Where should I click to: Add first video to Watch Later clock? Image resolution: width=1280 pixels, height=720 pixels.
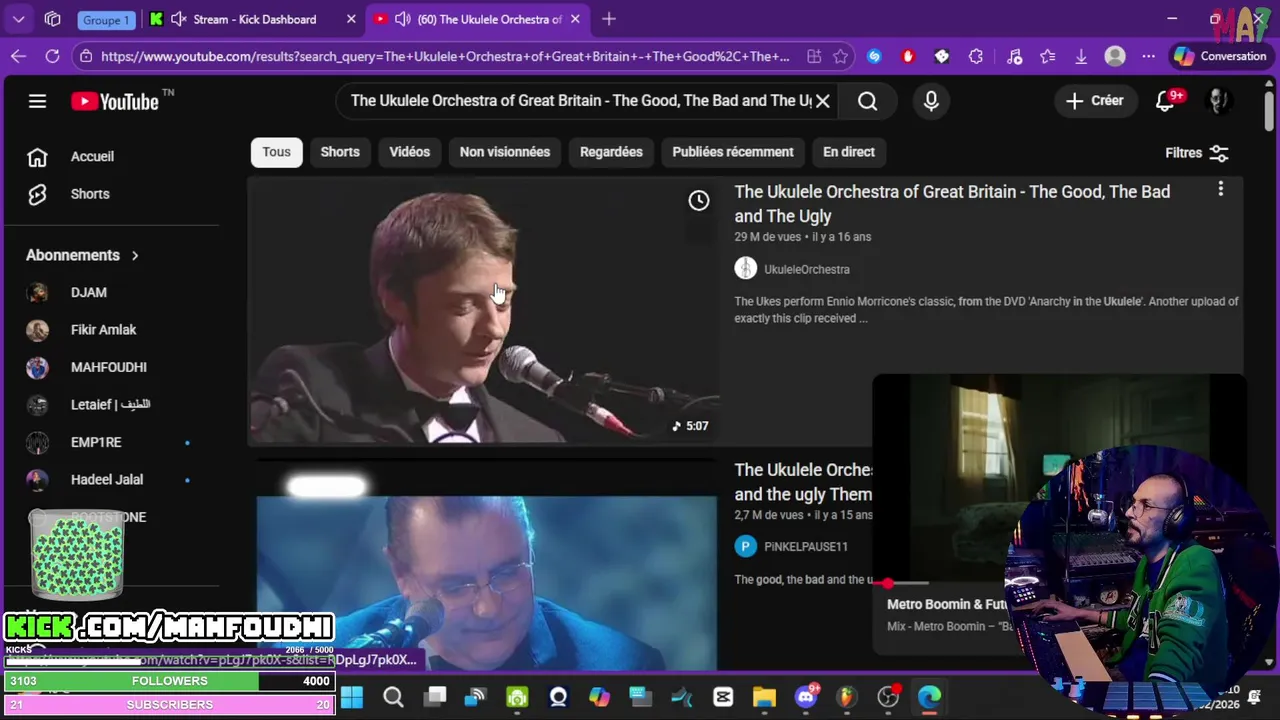coord(699,201)
